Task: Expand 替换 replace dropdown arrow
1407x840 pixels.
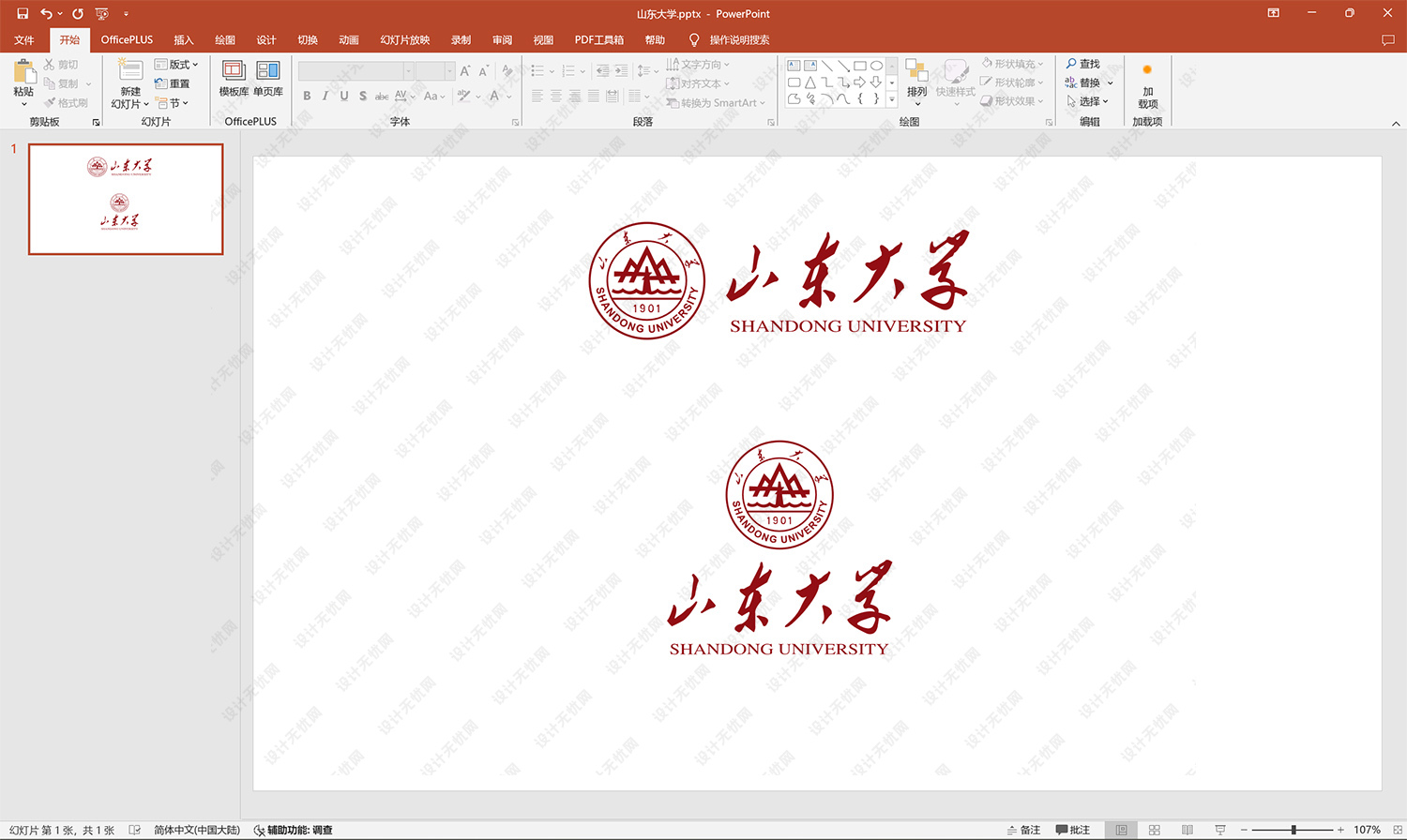Action: coord(1111,82)
